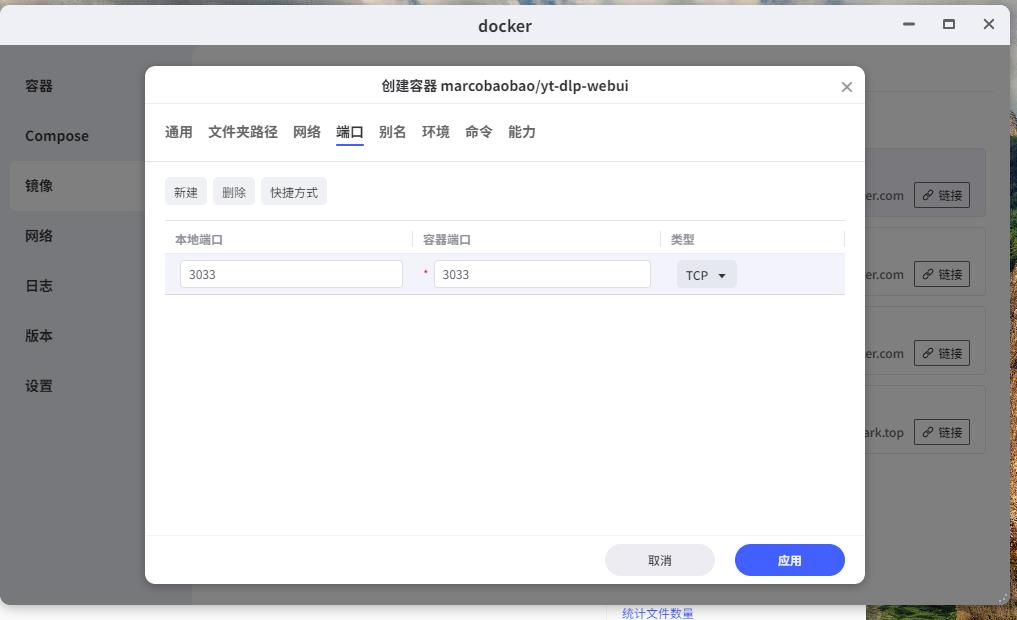Open 日志 in the docker sidebar

[x=39, y=286]
